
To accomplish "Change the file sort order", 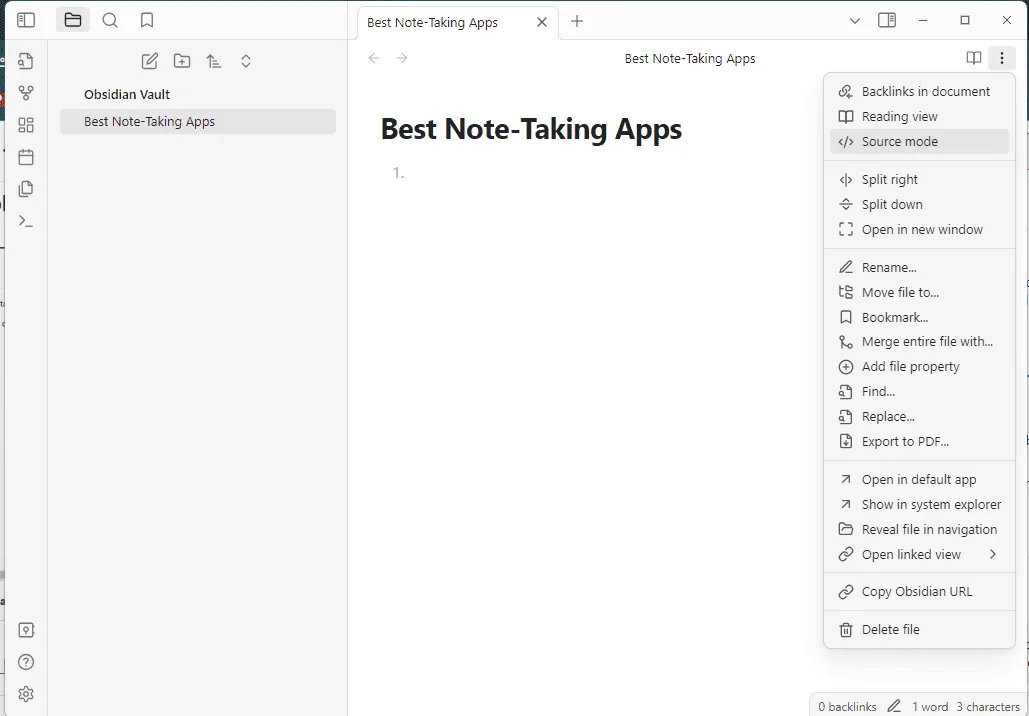I will coord(214,61).
